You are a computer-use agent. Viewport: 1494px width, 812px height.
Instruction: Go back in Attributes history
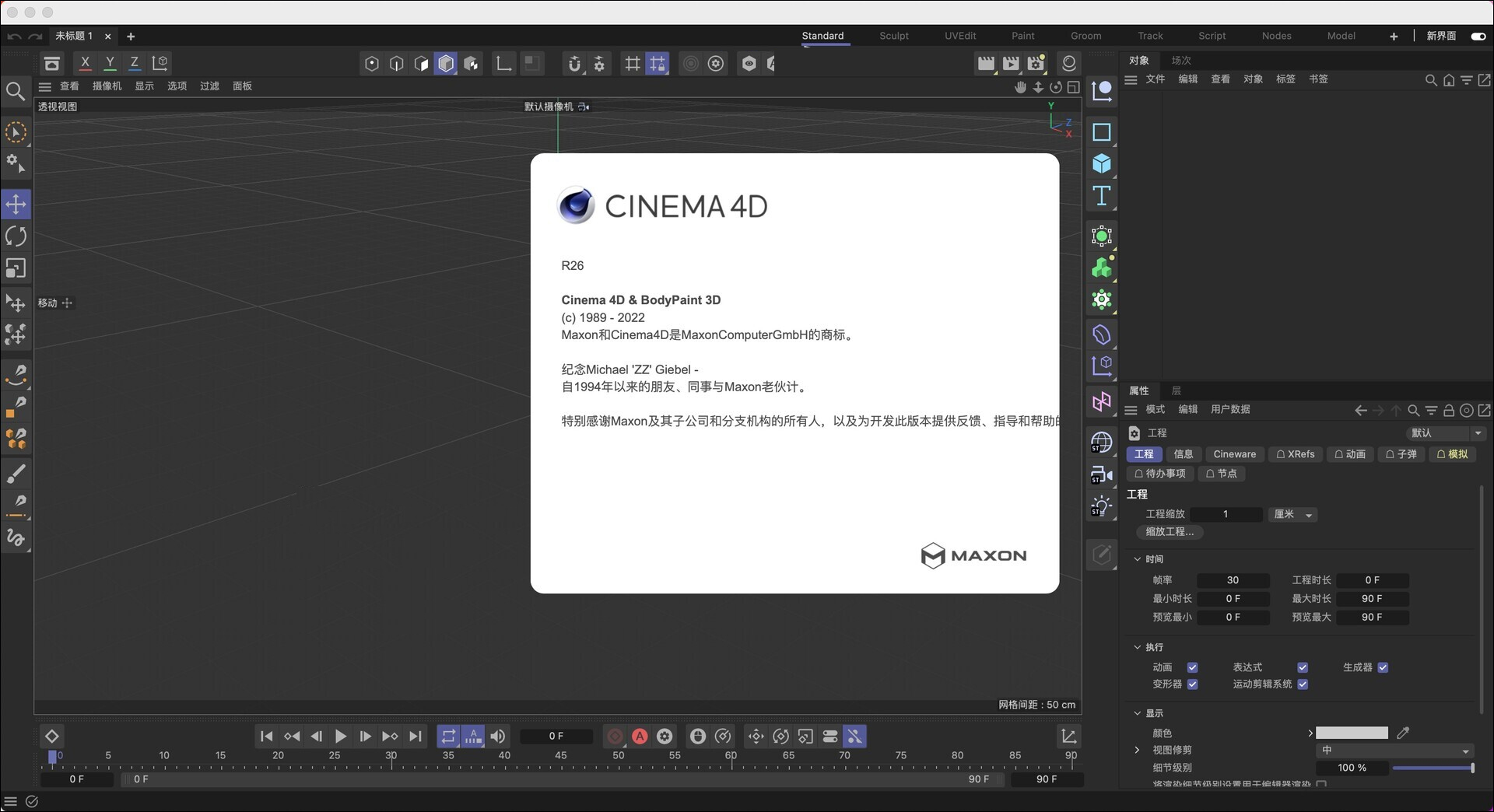point(1360,410)
